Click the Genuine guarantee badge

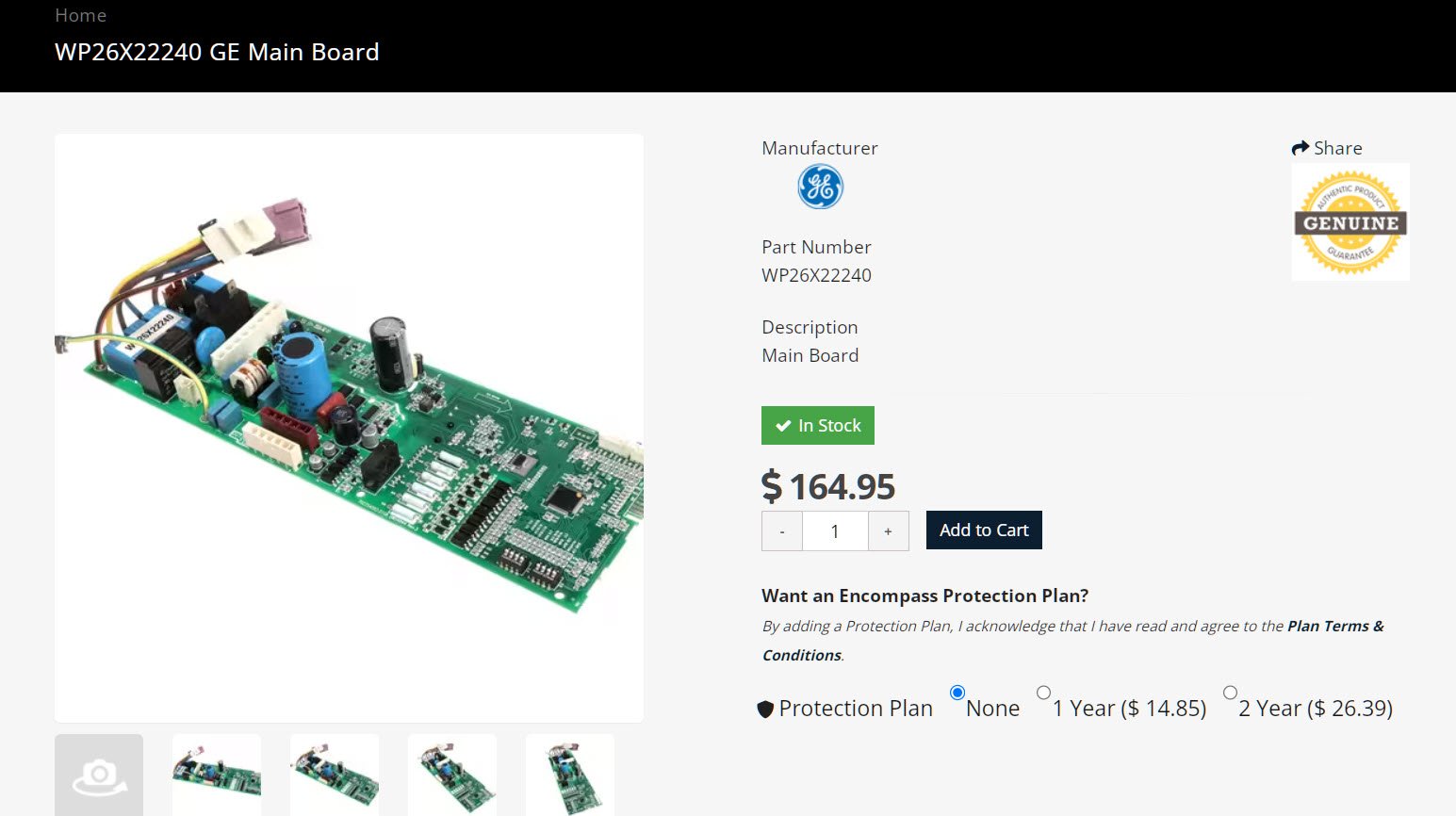(x=1350, y=222)
